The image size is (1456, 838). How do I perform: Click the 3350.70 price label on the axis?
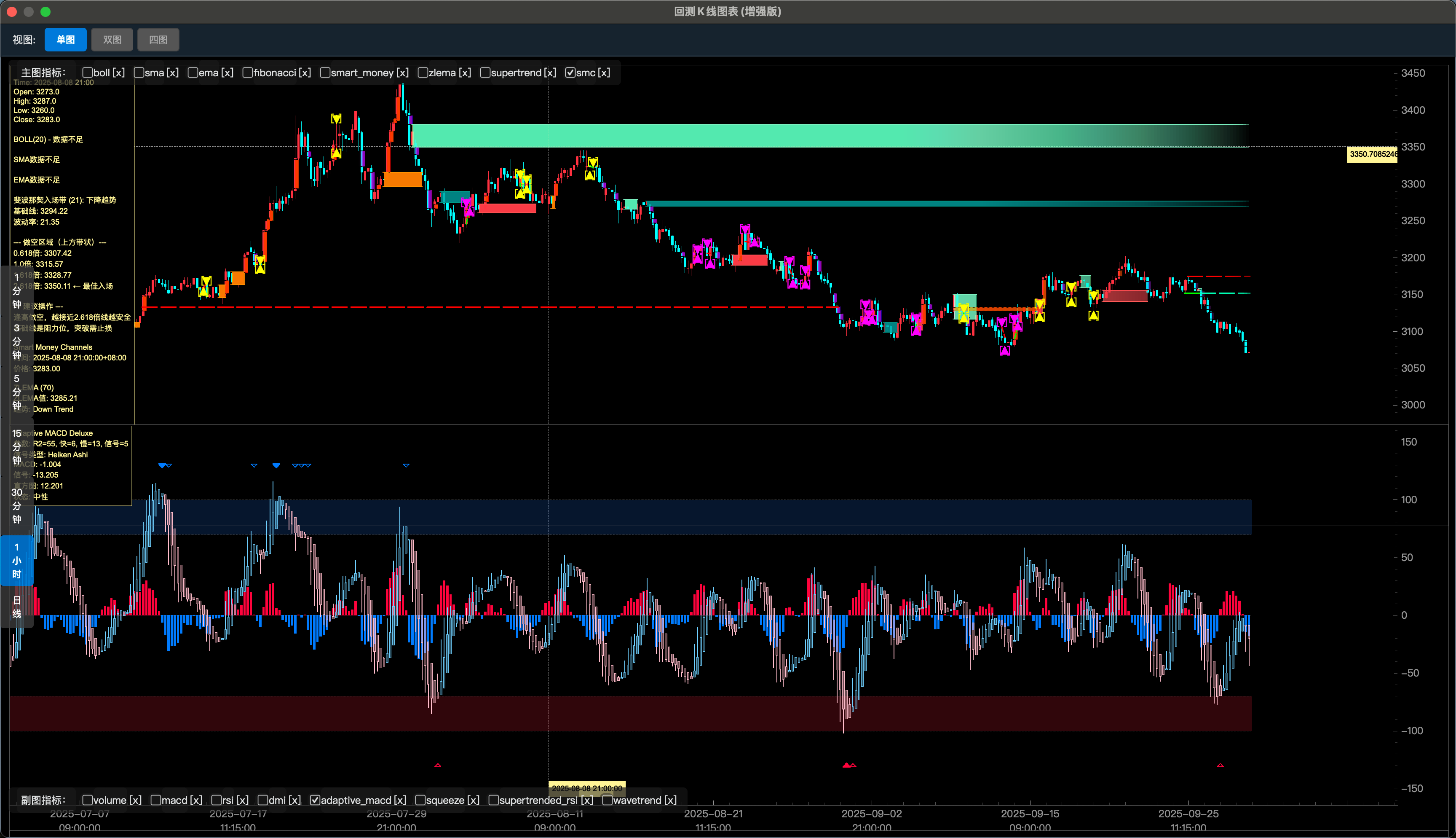click(1372, 154)
